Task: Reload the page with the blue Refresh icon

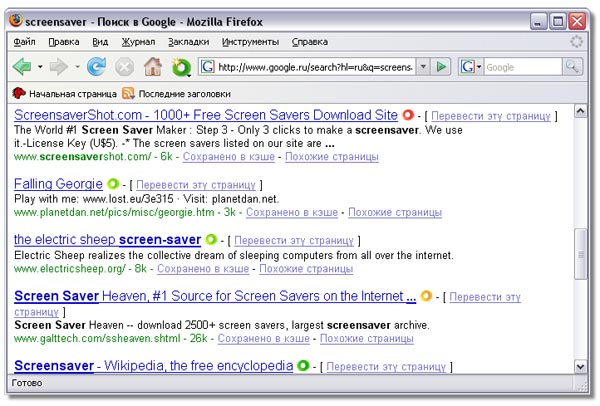Action: pos(96,67)
